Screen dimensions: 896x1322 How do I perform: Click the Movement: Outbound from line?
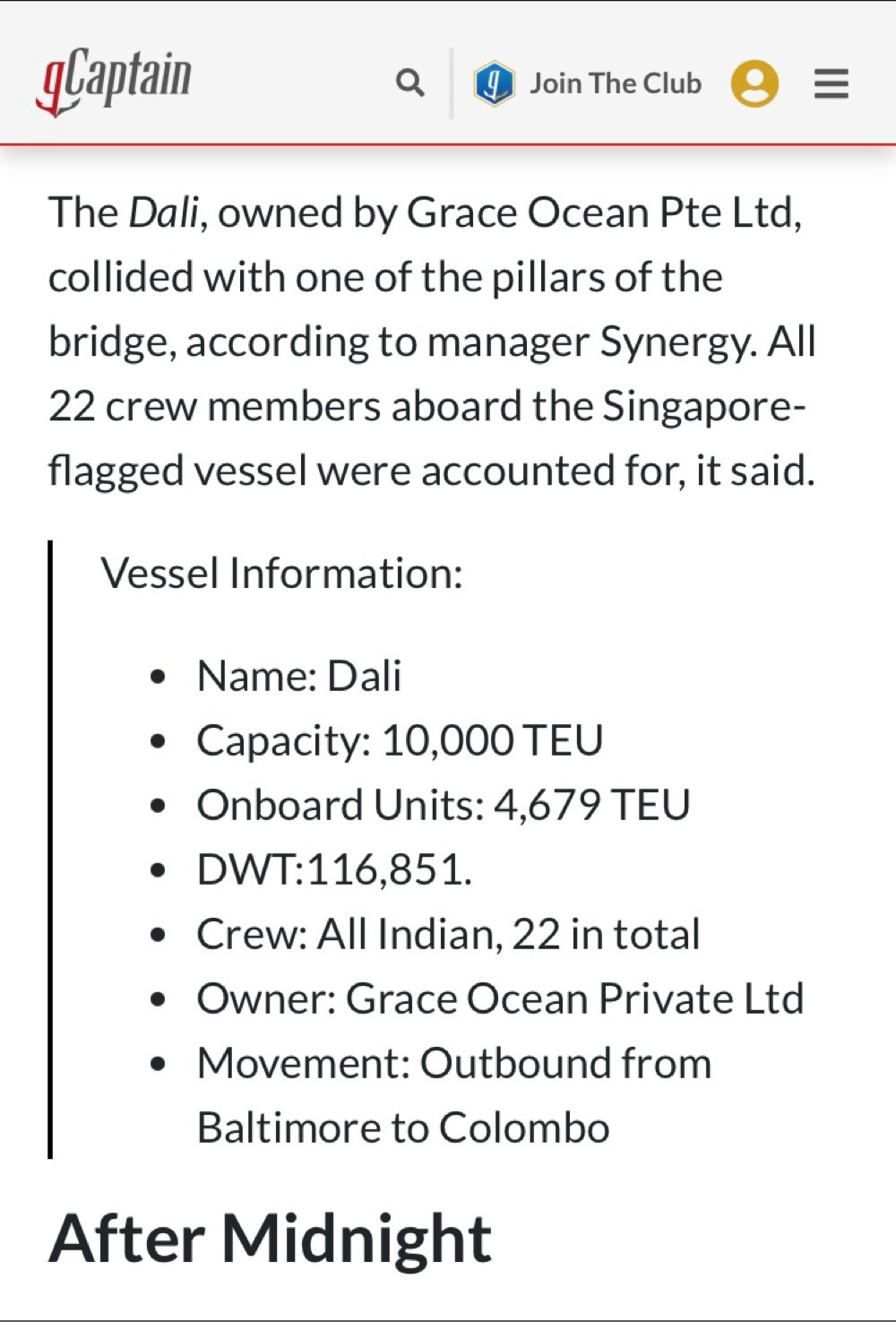(x=453, y=1064)
